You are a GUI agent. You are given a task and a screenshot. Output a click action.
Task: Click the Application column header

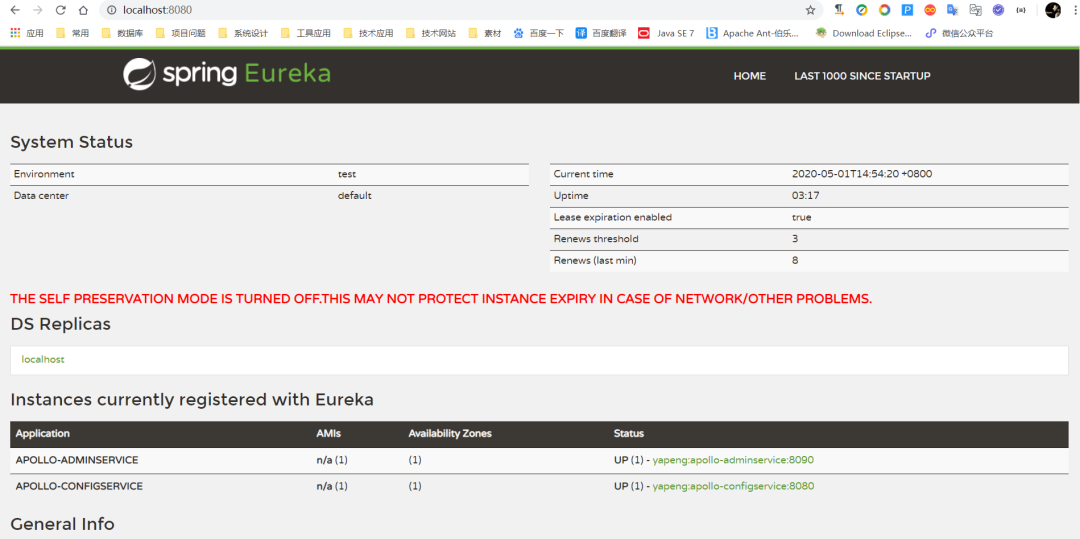(43, 434)
